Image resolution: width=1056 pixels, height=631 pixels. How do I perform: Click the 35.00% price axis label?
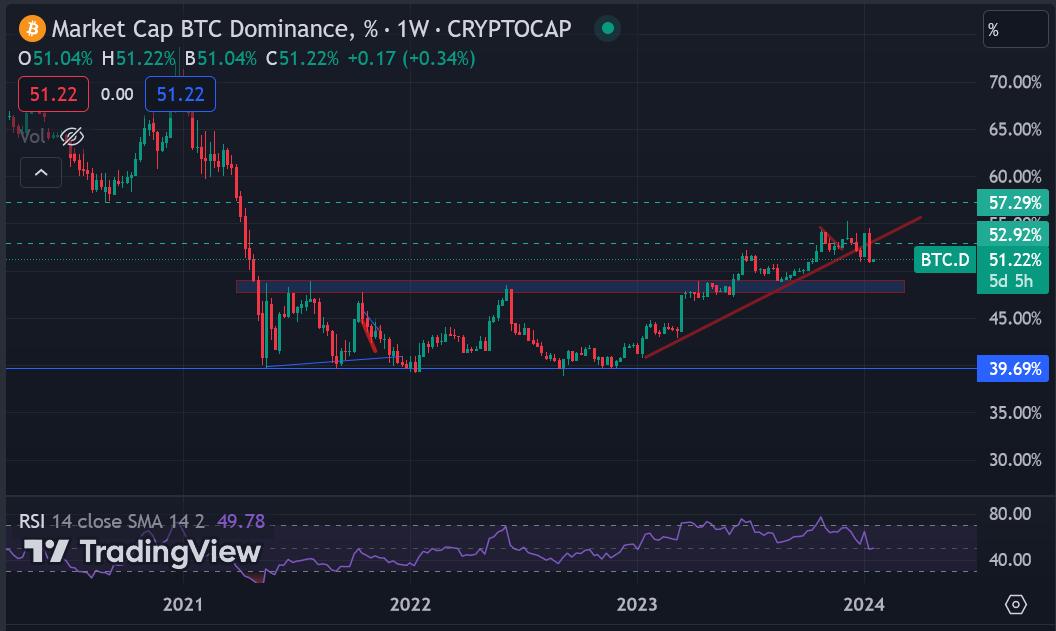(x=1015, y=413)
